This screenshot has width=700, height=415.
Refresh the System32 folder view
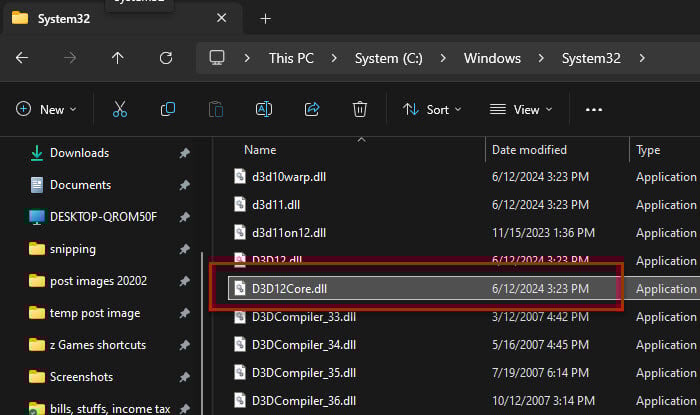click(x=166, y=58)
